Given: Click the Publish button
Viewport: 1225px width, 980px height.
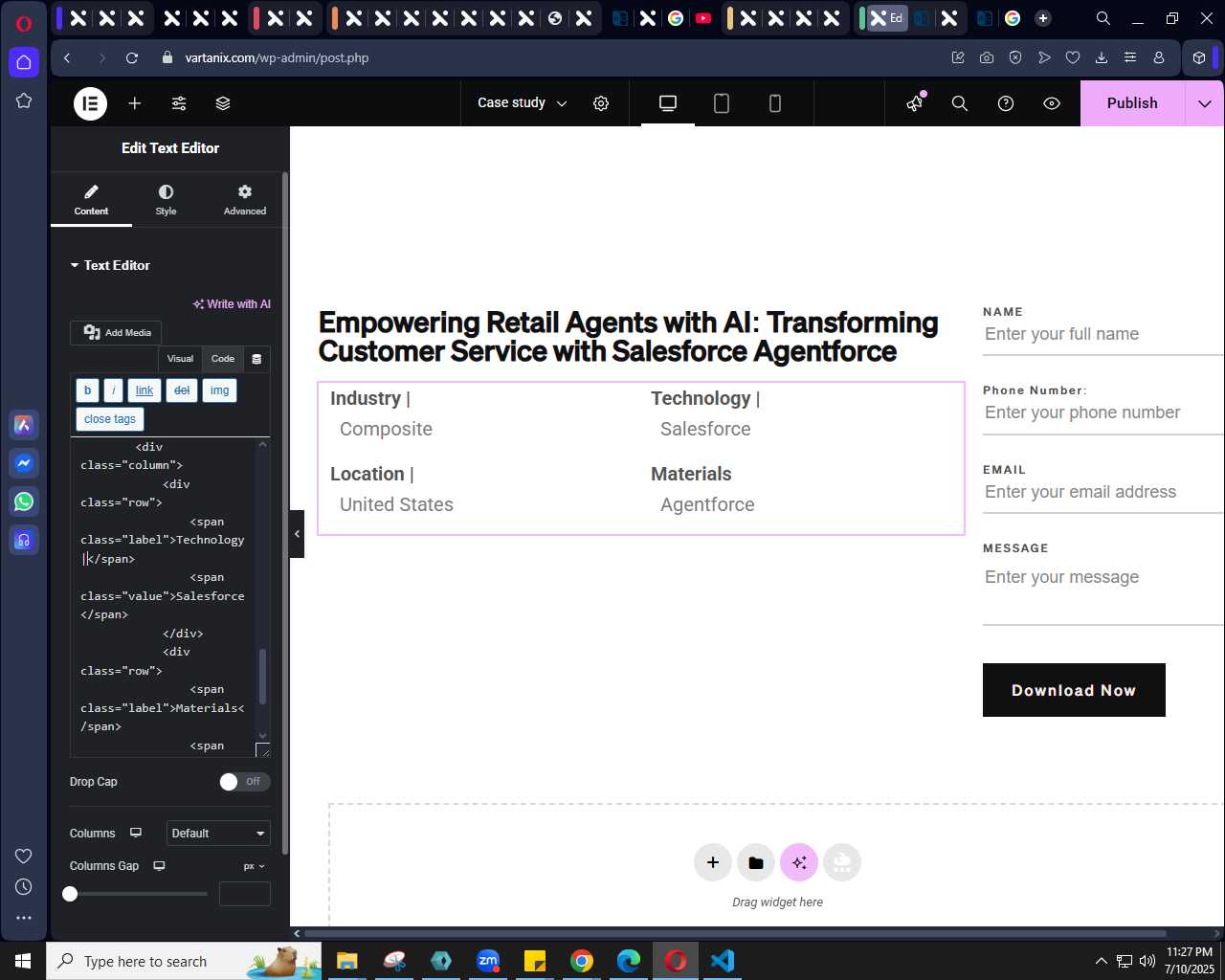Looking at the screenshot, I should (1132, 103).
